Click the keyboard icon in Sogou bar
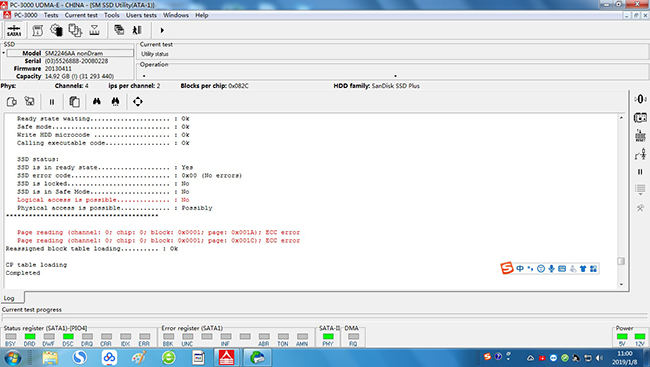 (x=562, y=269)
